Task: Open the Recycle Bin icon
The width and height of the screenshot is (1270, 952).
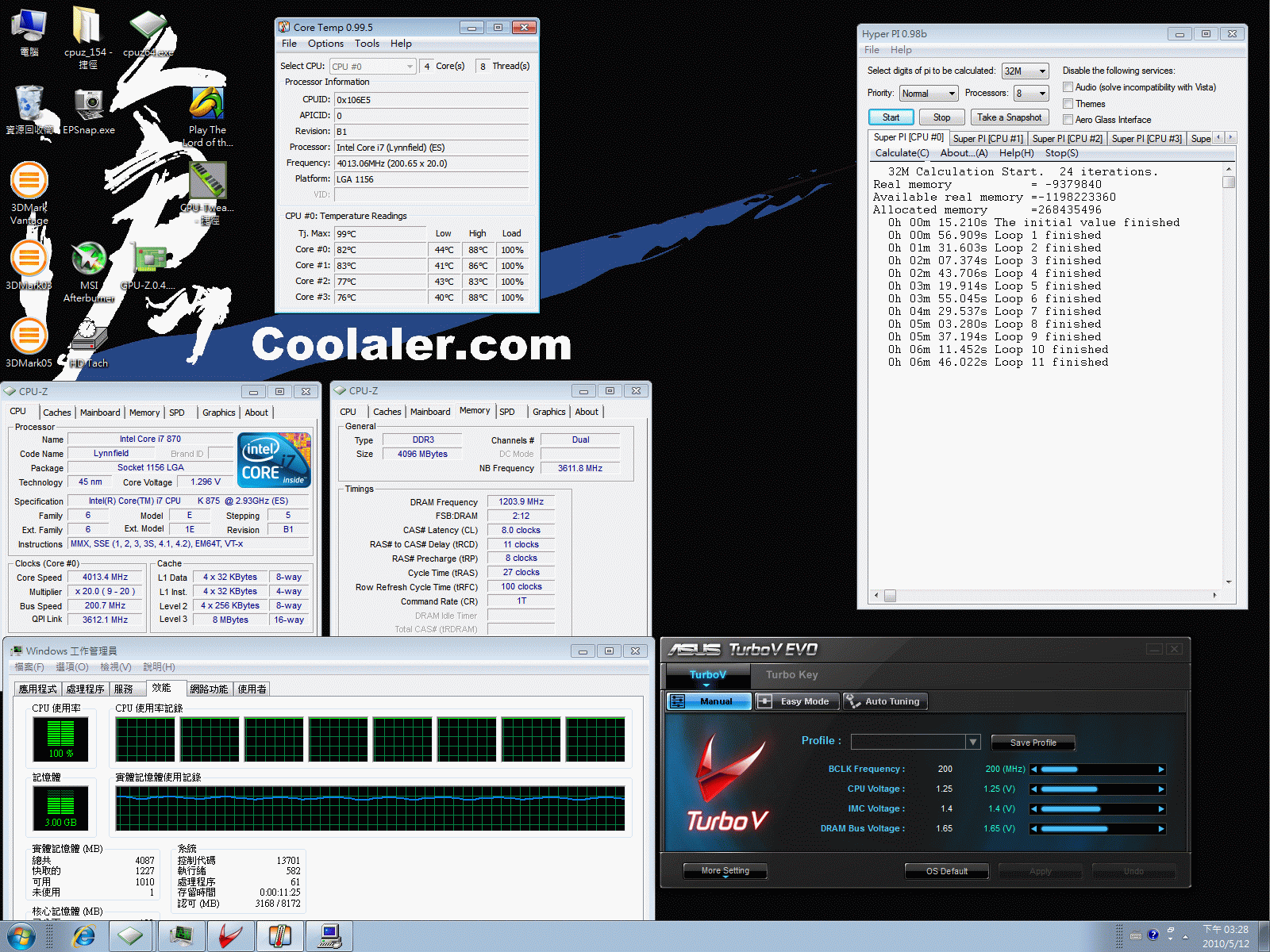Action: pos(29,109)
